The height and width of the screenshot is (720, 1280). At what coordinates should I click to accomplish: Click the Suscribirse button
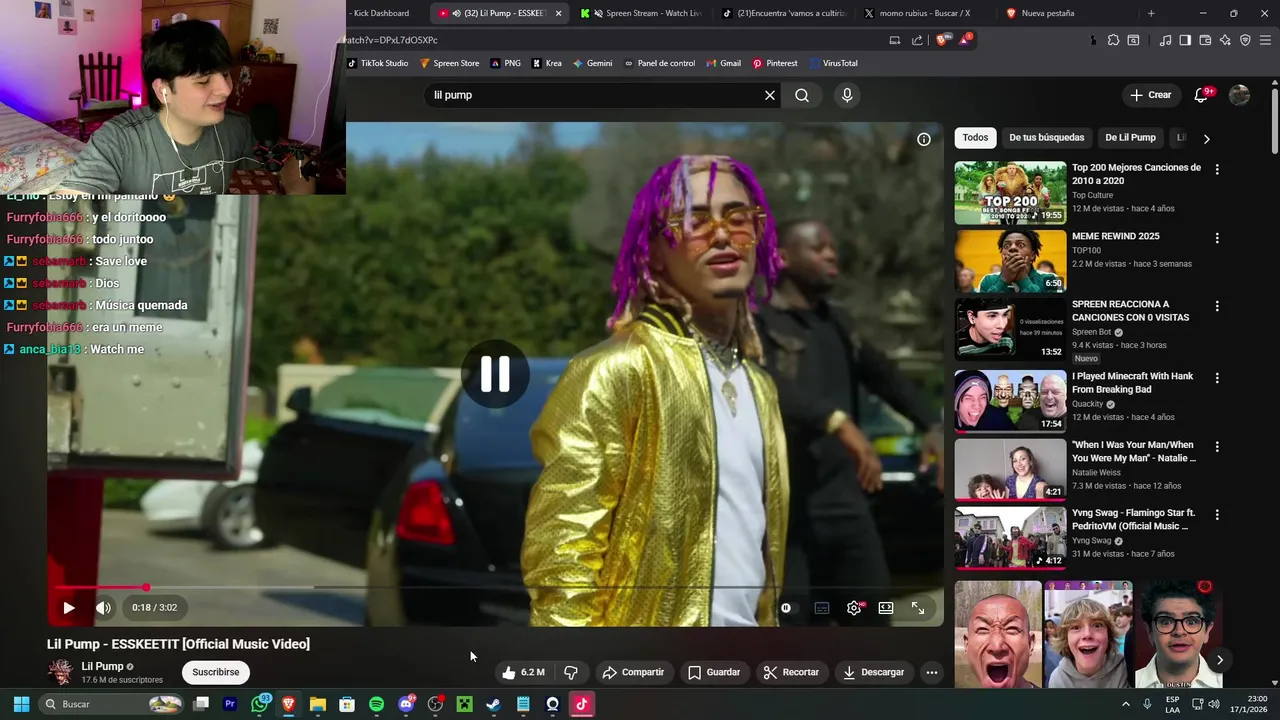click(x=216, y=672)
